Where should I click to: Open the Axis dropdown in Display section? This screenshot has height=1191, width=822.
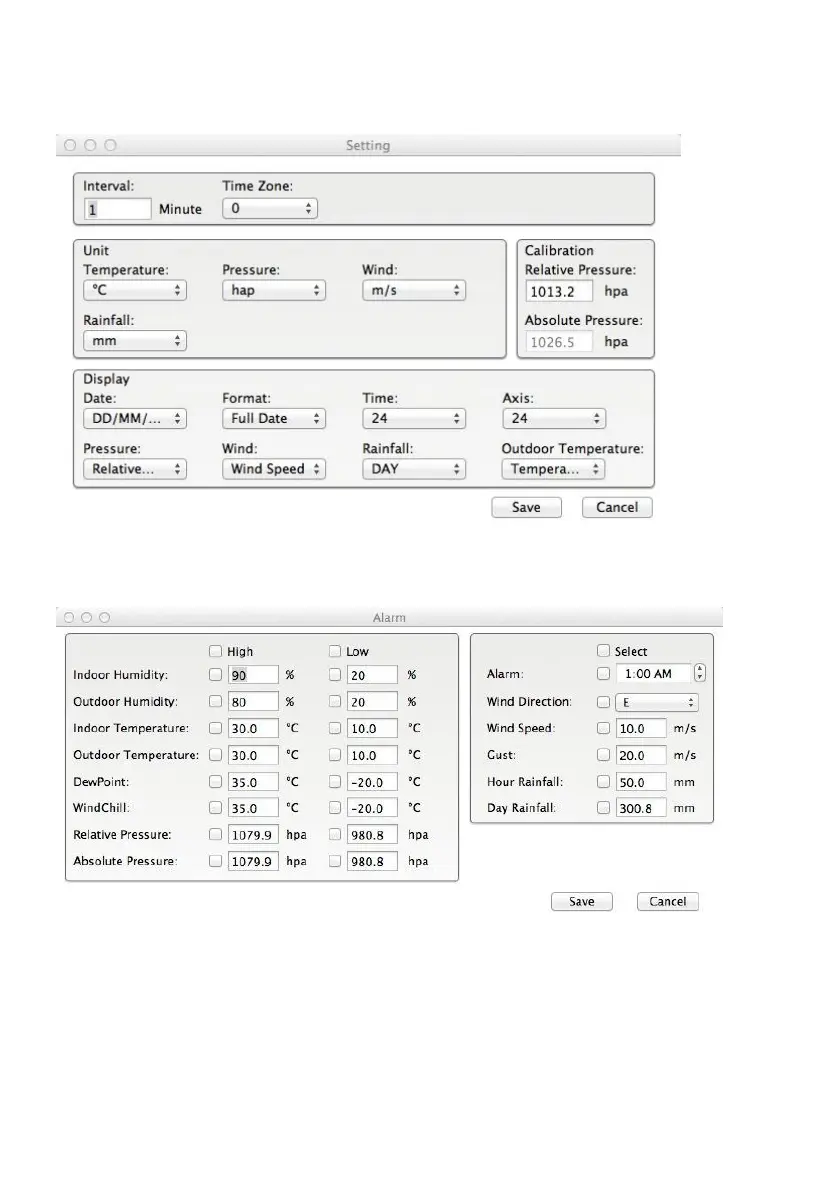(554, 419)
